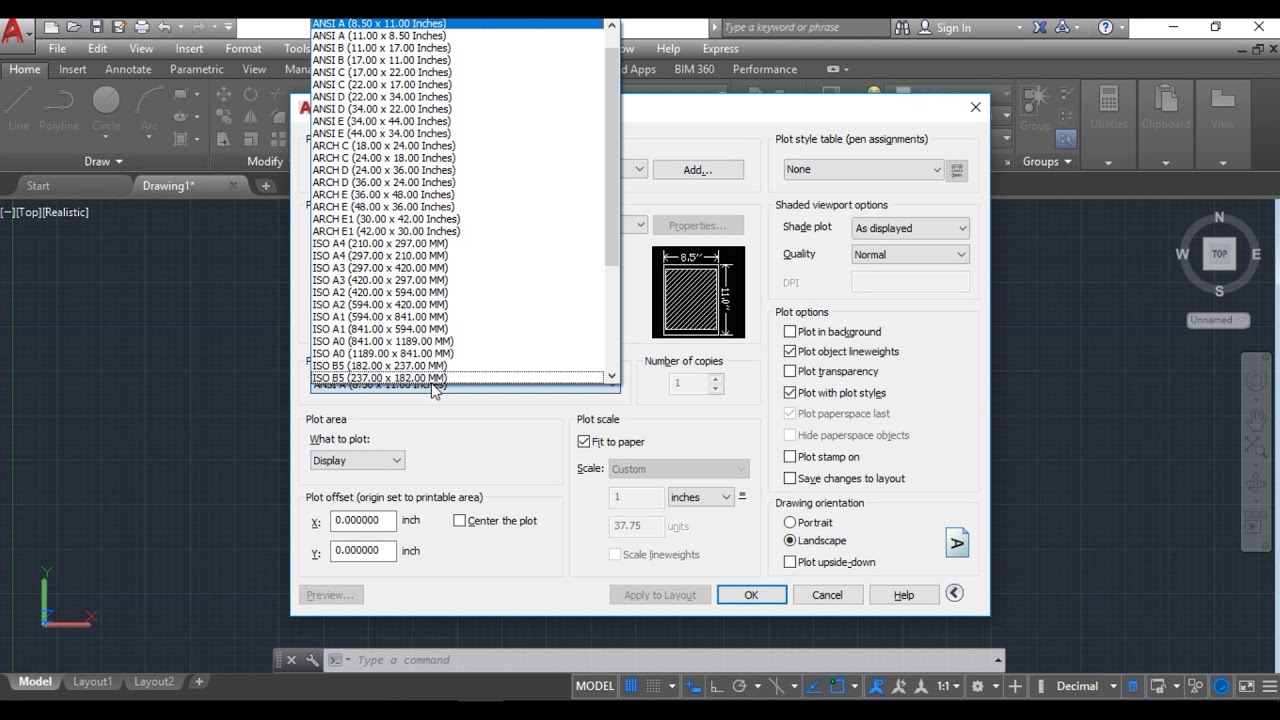This screenshot has height=720, width=1280.
Task: Click the Move tool icon in Modify panel
Action: 224,94
